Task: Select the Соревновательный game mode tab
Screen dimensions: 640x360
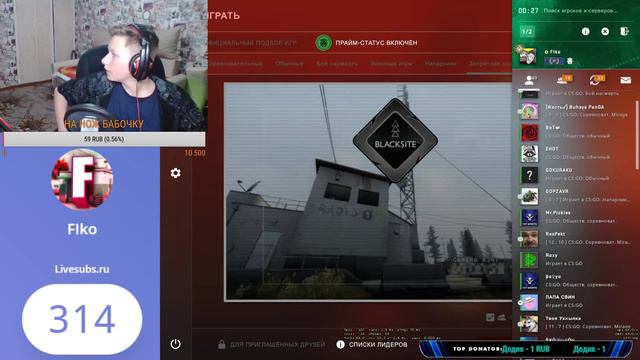Action: 235,64
